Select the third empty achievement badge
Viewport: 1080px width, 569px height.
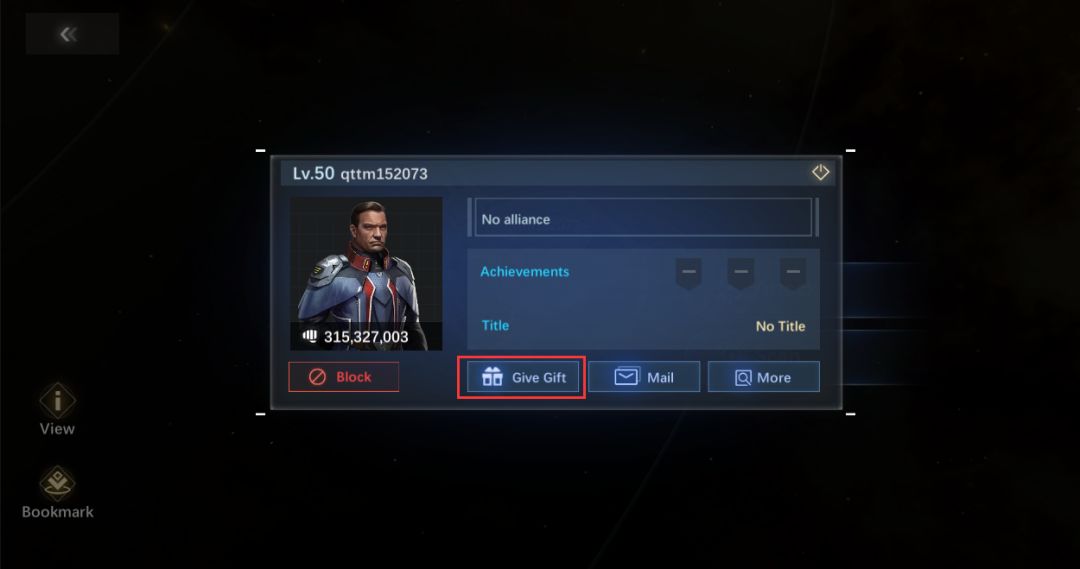(x=793, y=273)
